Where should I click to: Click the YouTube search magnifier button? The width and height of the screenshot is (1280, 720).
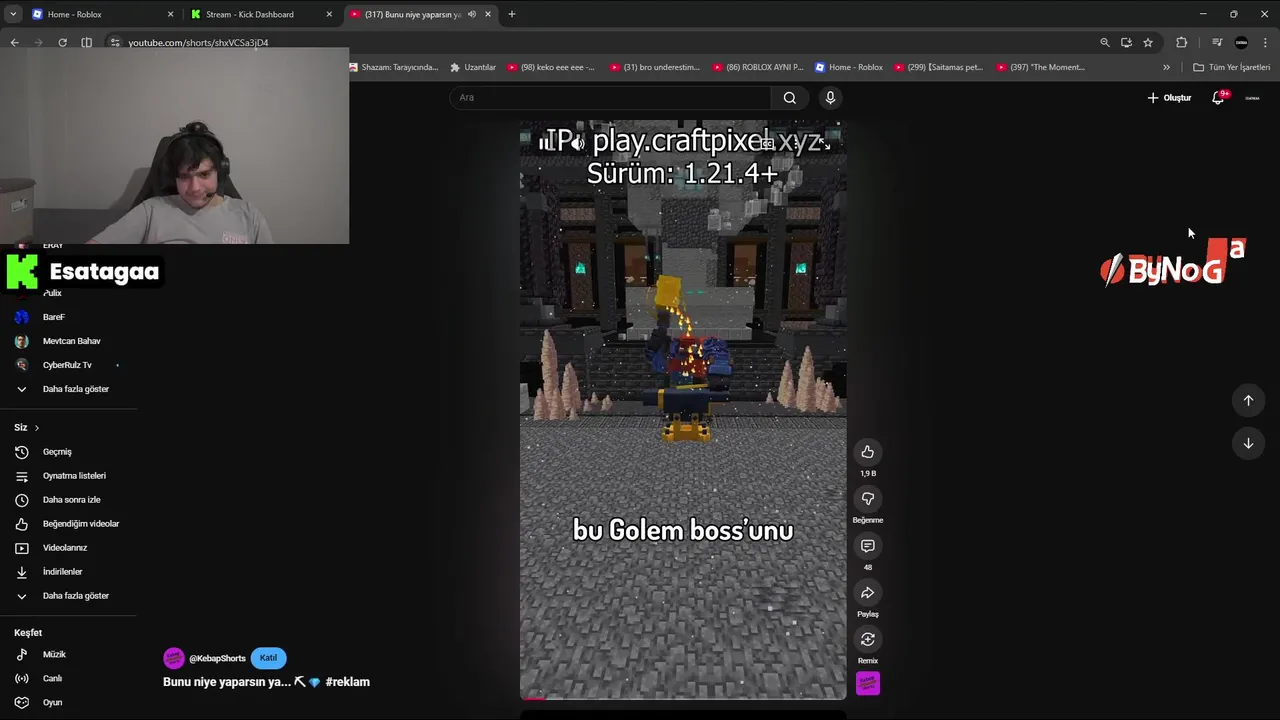click(x=790, y=97)
